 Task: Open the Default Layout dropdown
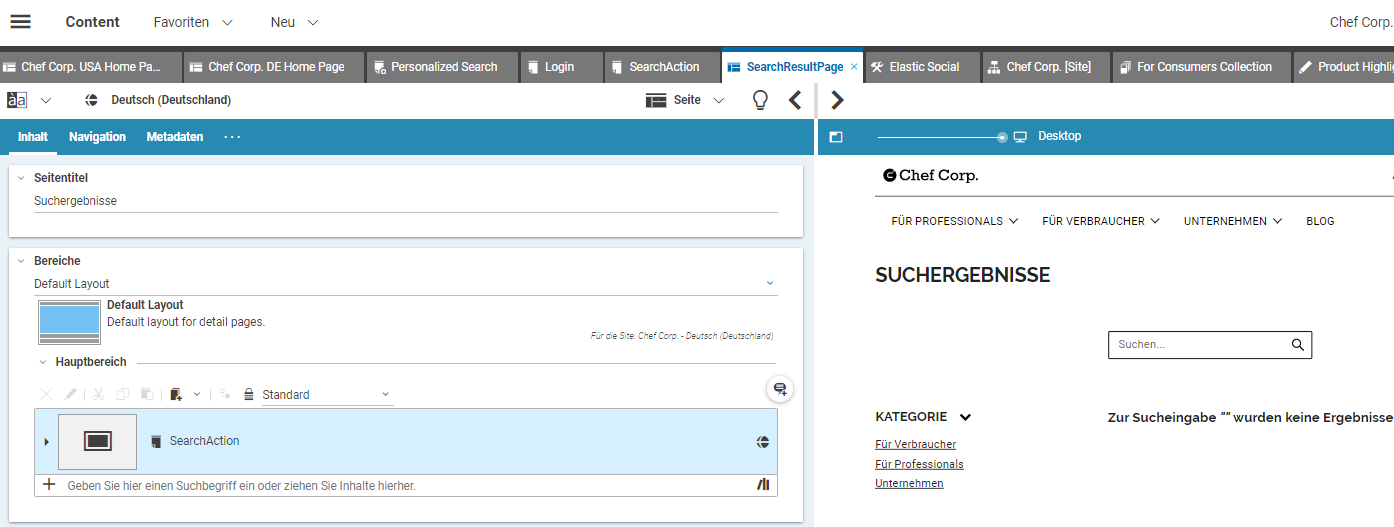click(769, 284)
